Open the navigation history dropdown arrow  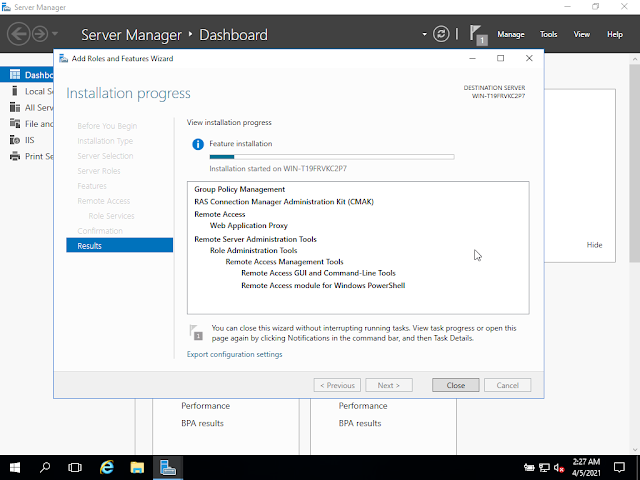pyautogui.click(x=55, y=34)
